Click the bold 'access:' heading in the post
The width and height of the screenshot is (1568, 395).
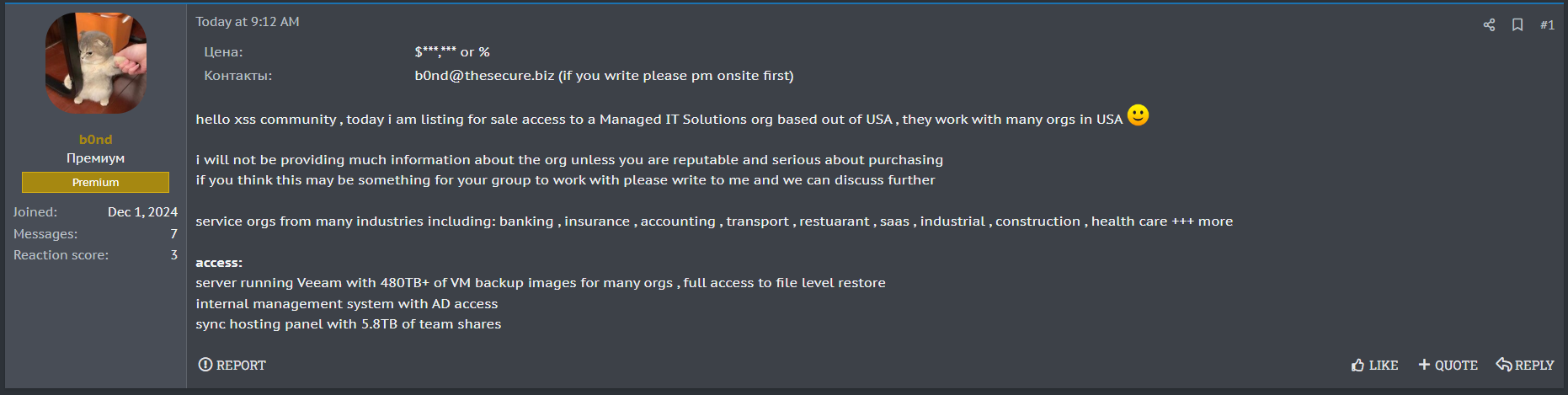tap(219, 263)
